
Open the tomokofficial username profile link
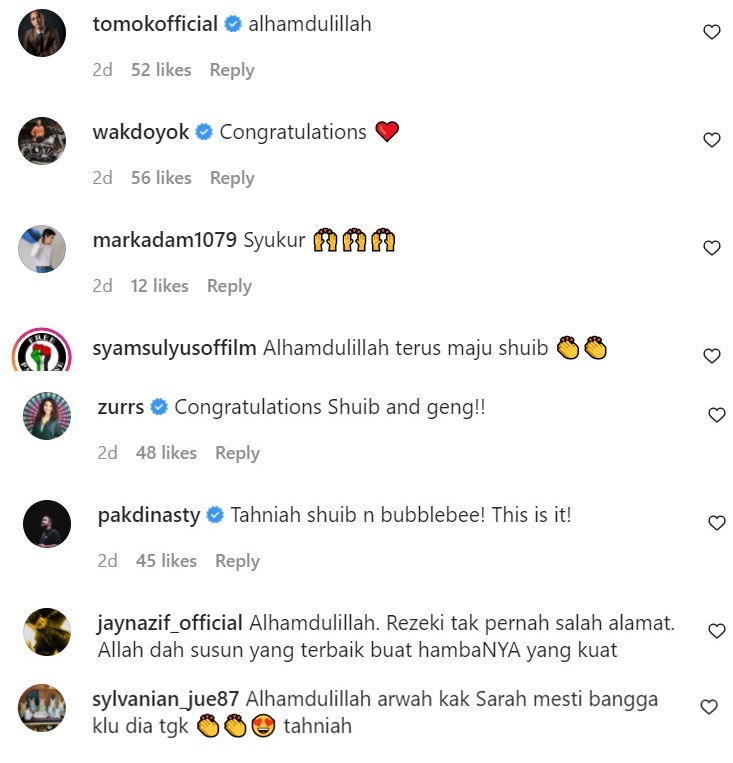tap(155, 24)
